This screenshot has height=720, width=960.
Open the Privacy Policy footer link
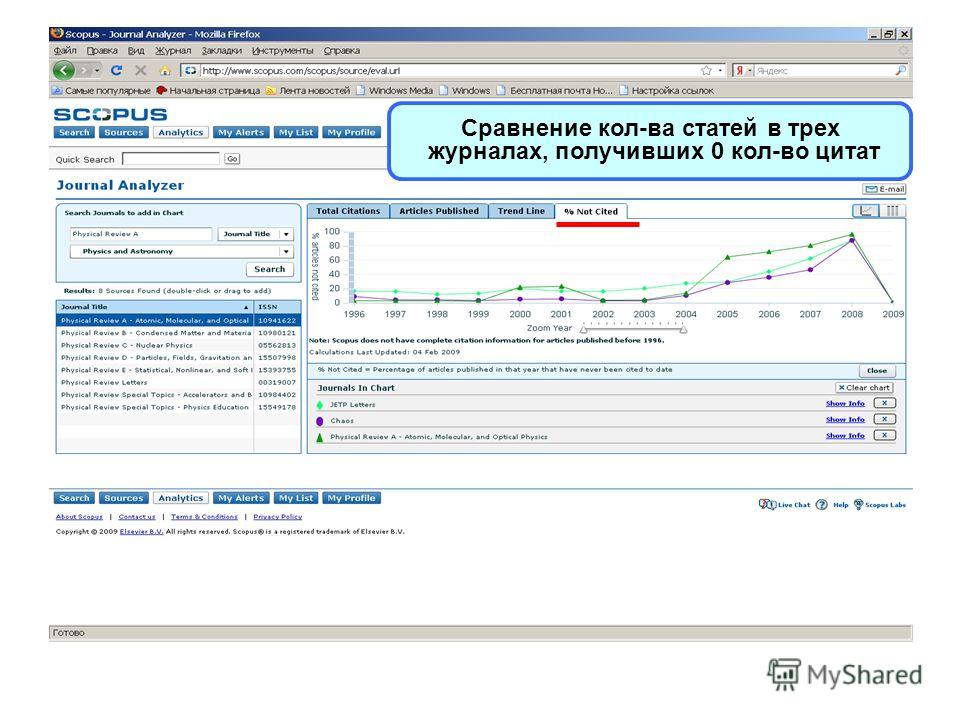point(277,517)
